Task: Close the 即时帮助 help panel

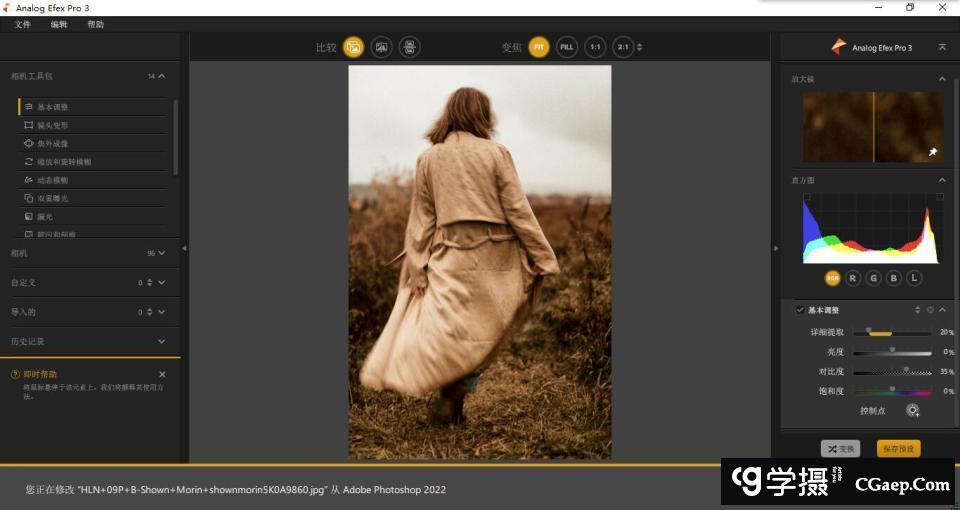Action: tap(162, 374)
